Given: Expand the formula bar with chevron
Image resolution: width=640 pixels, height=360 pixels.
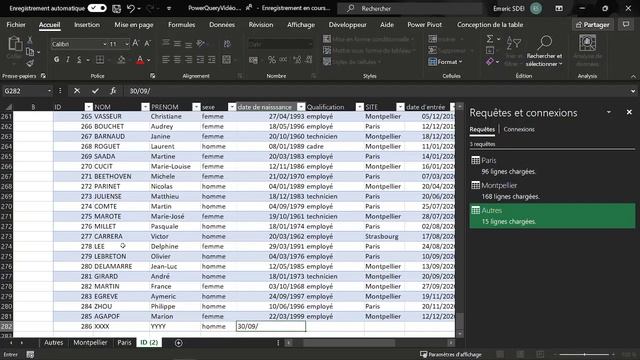Looking at the screenshot, I should tap(633, 91).
